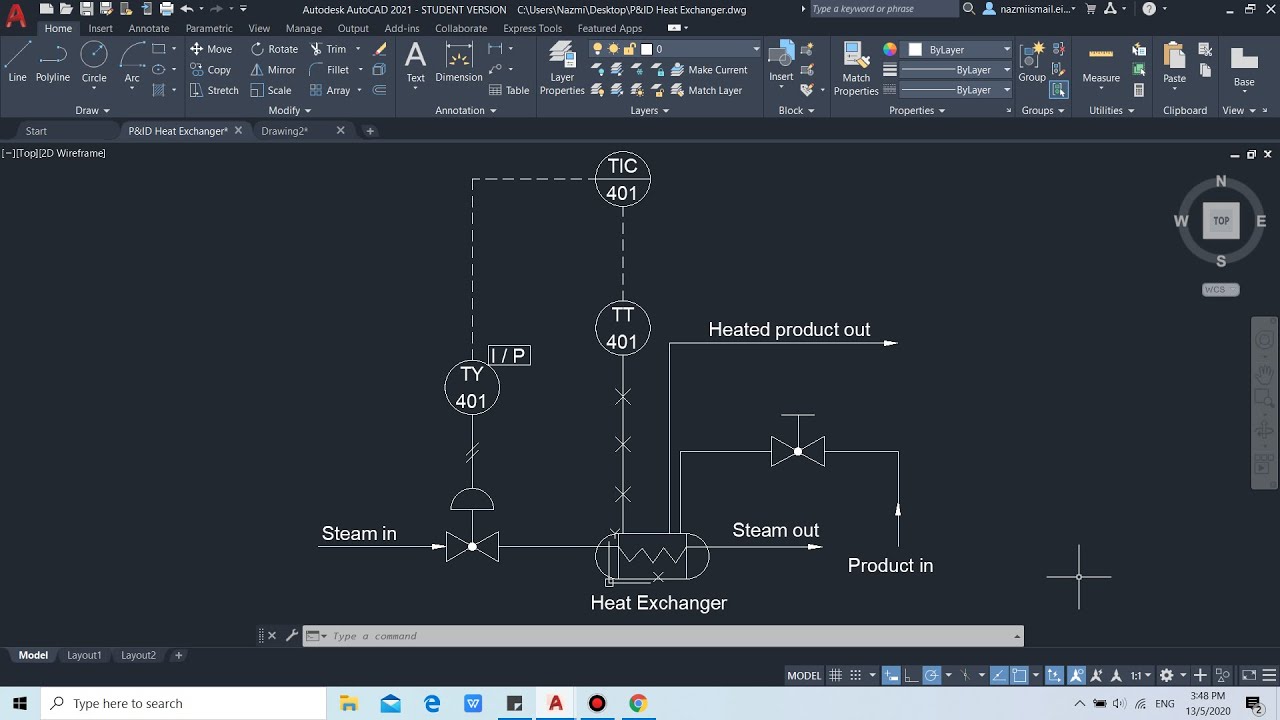Open the Annotate ribbon tab
Screen dimensions: 1280x720
pyautogui.click(x=149, y=28)
